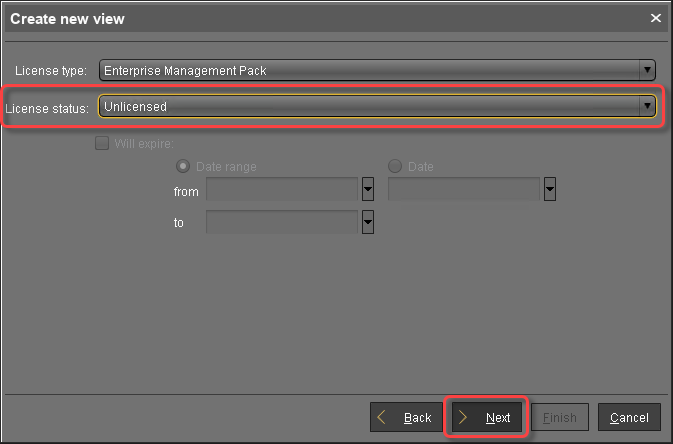Viewport: 673px width, 444px height.
Task: Open the License type combo box
Action: [x=368, y=71]
